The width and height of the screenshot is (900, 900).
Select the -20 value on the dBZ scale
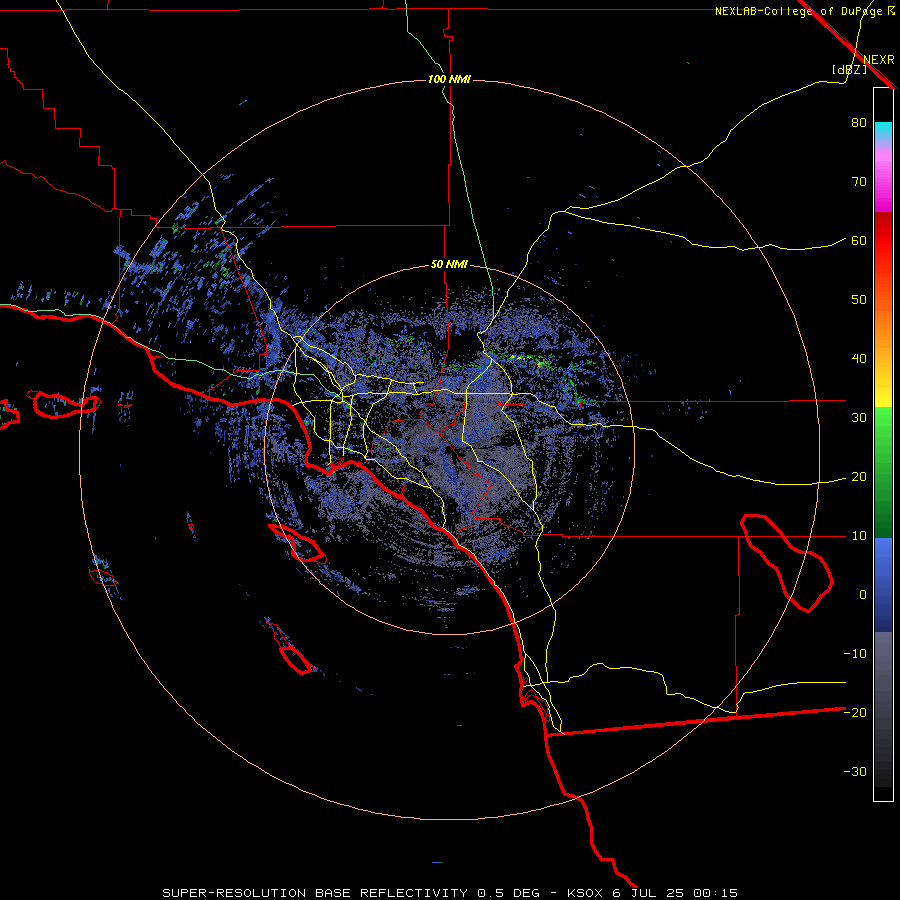855,712
